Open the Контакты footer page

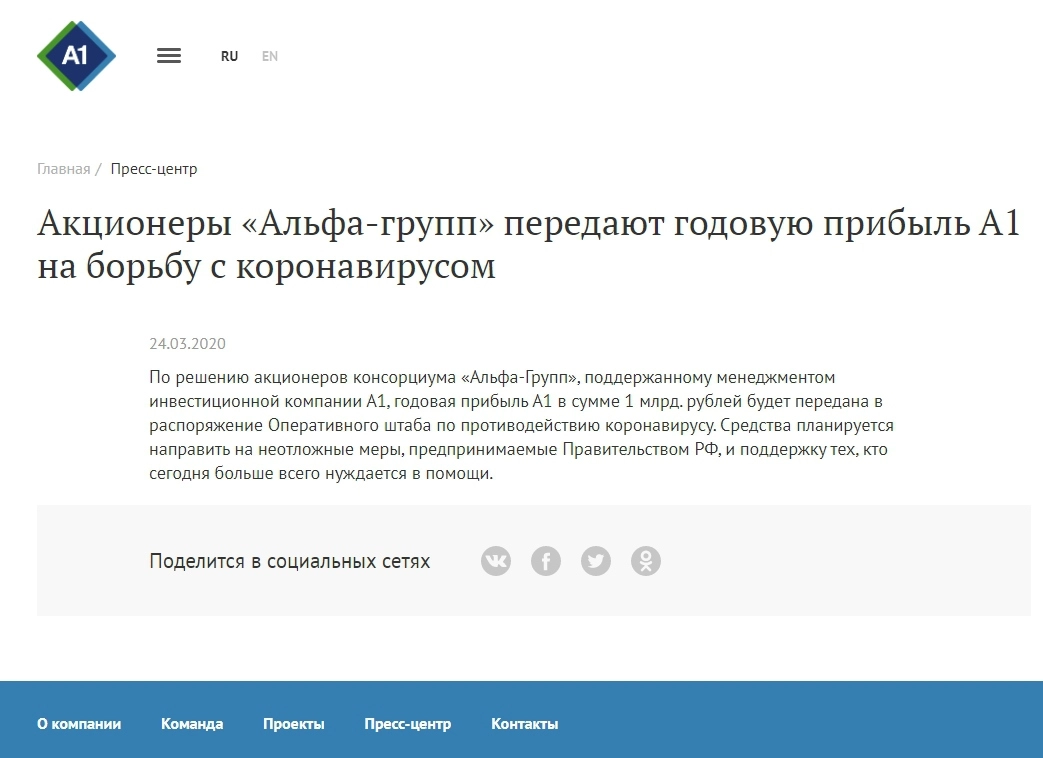(525, 724)
